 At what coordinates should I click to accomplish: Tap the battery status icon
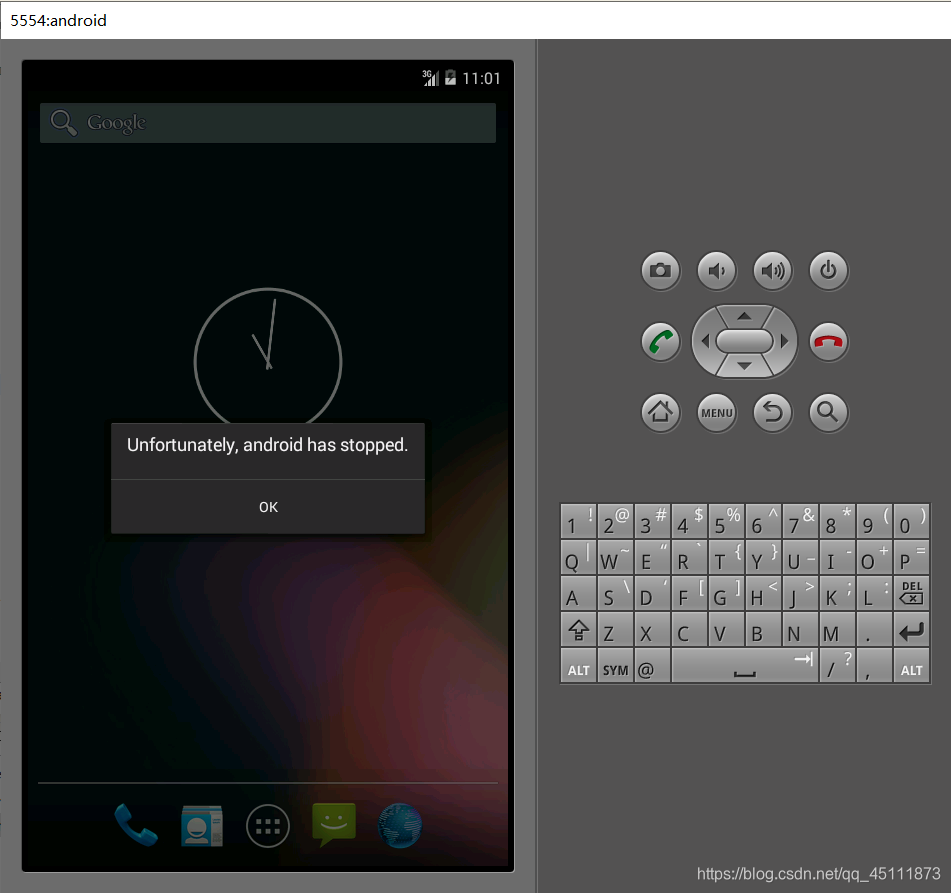[x=450, y=78]
